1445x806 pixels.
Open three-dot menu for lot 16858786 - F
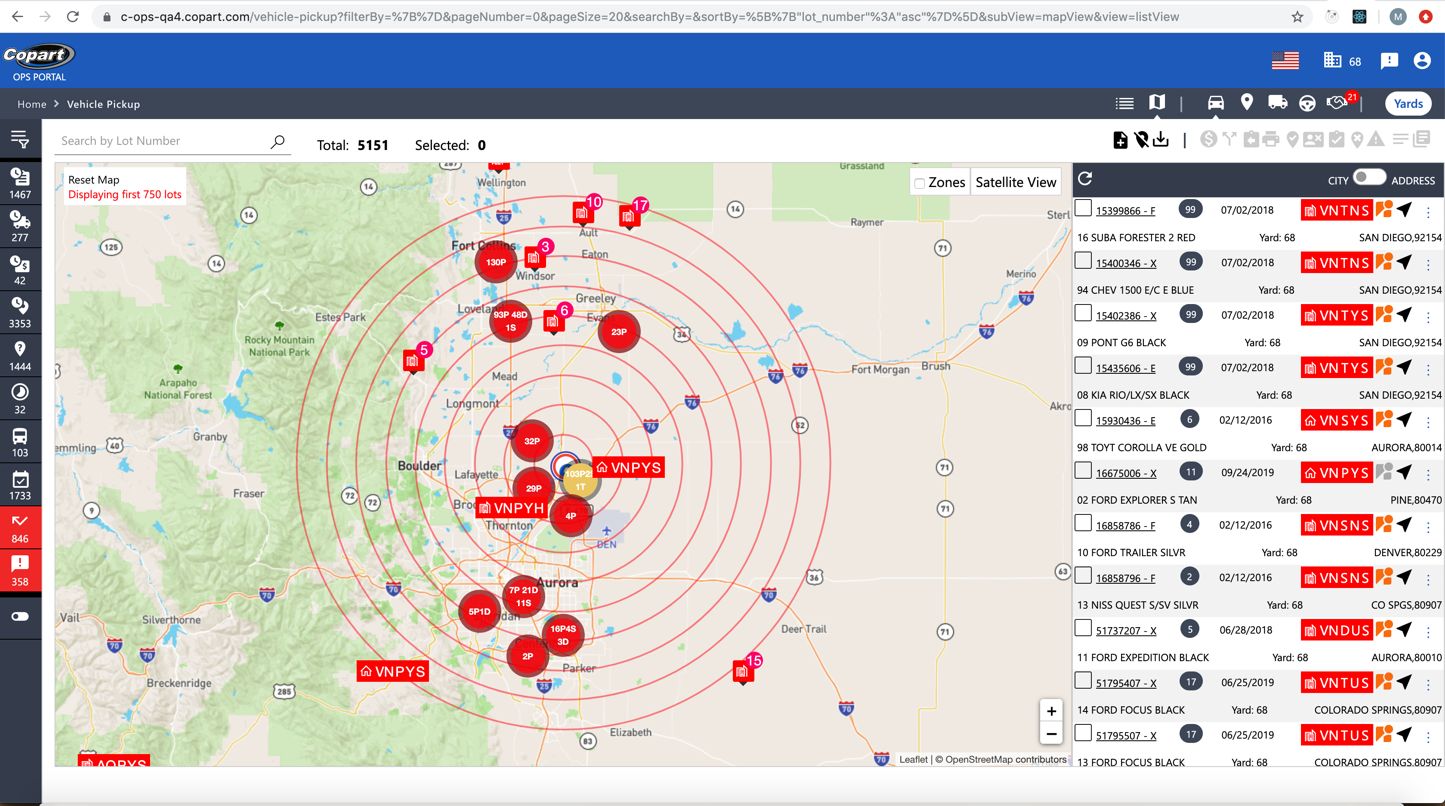click(1428, 527)
